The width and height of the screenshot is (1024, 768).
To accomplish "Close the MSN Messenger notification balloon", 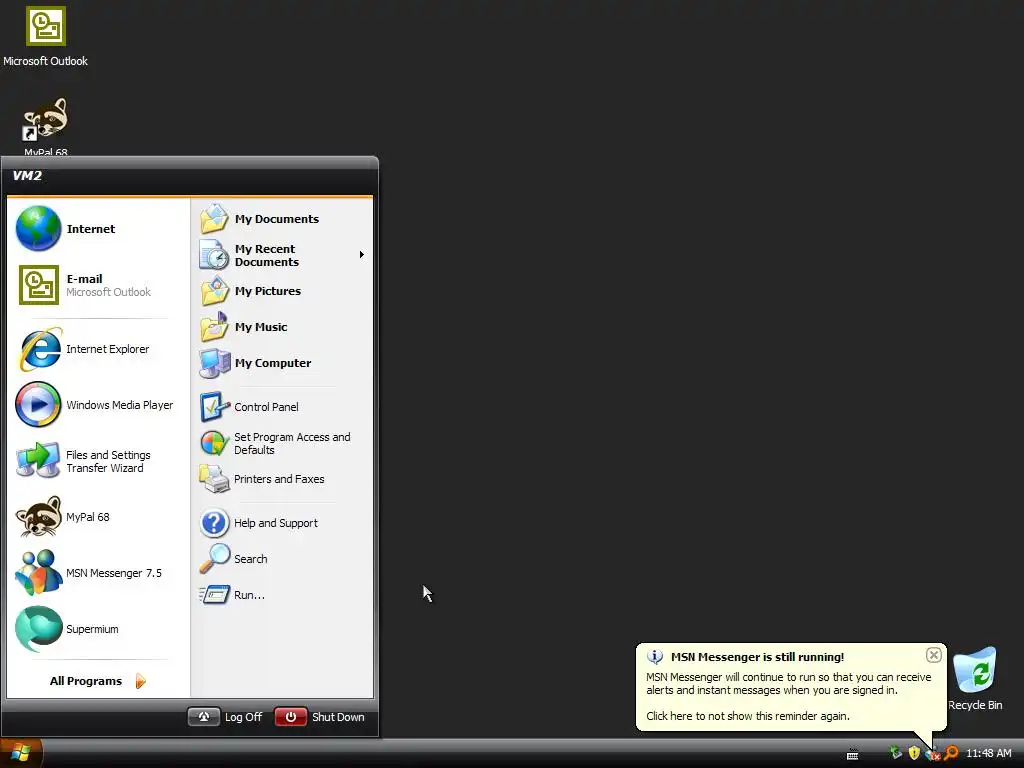I will click(933, 655).
